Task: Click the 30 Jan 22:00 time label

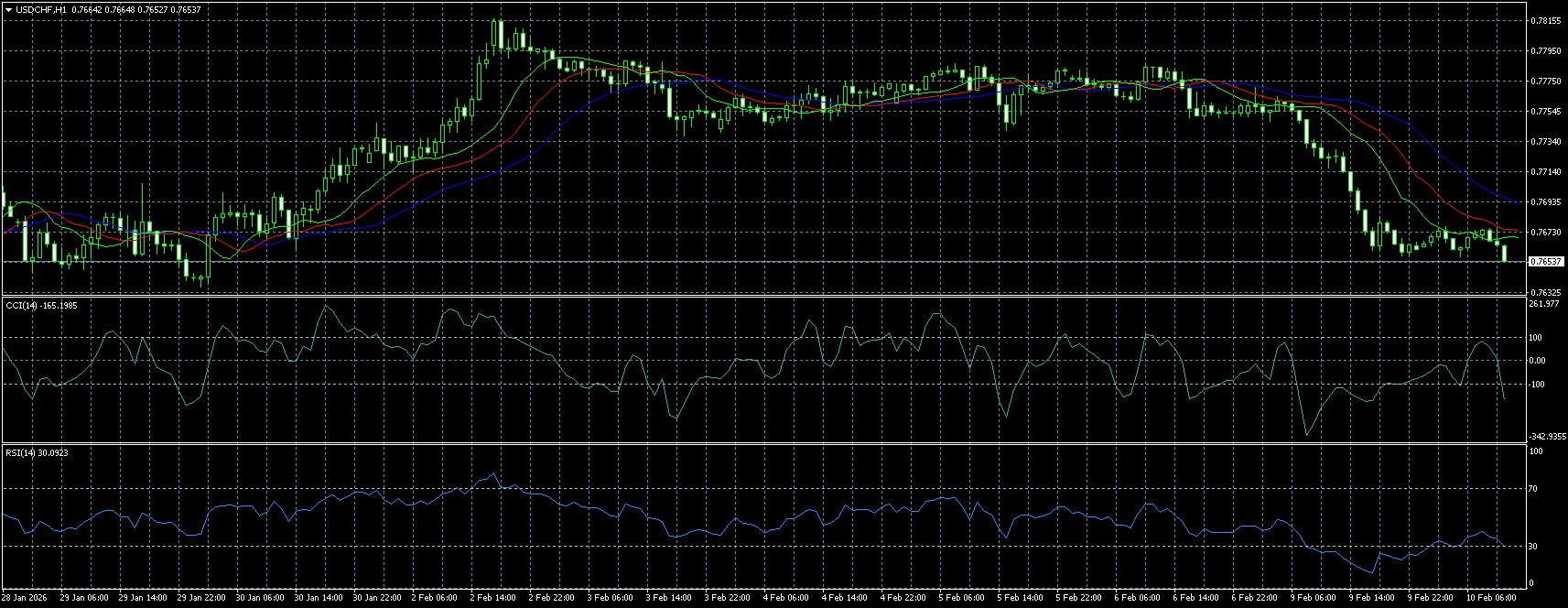Action: 376,598
